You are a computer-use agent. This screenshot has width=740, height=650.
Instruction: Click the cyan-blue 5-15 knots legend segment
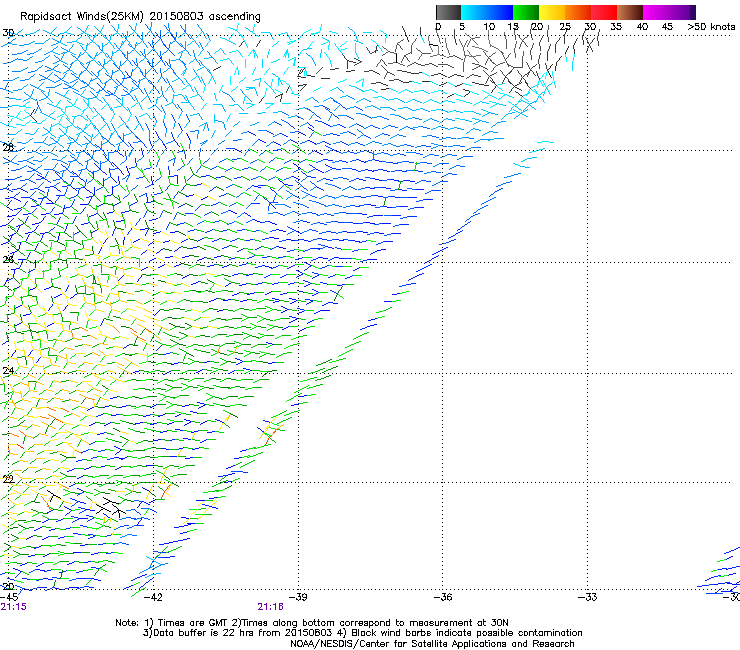click(x=487, y=12)
